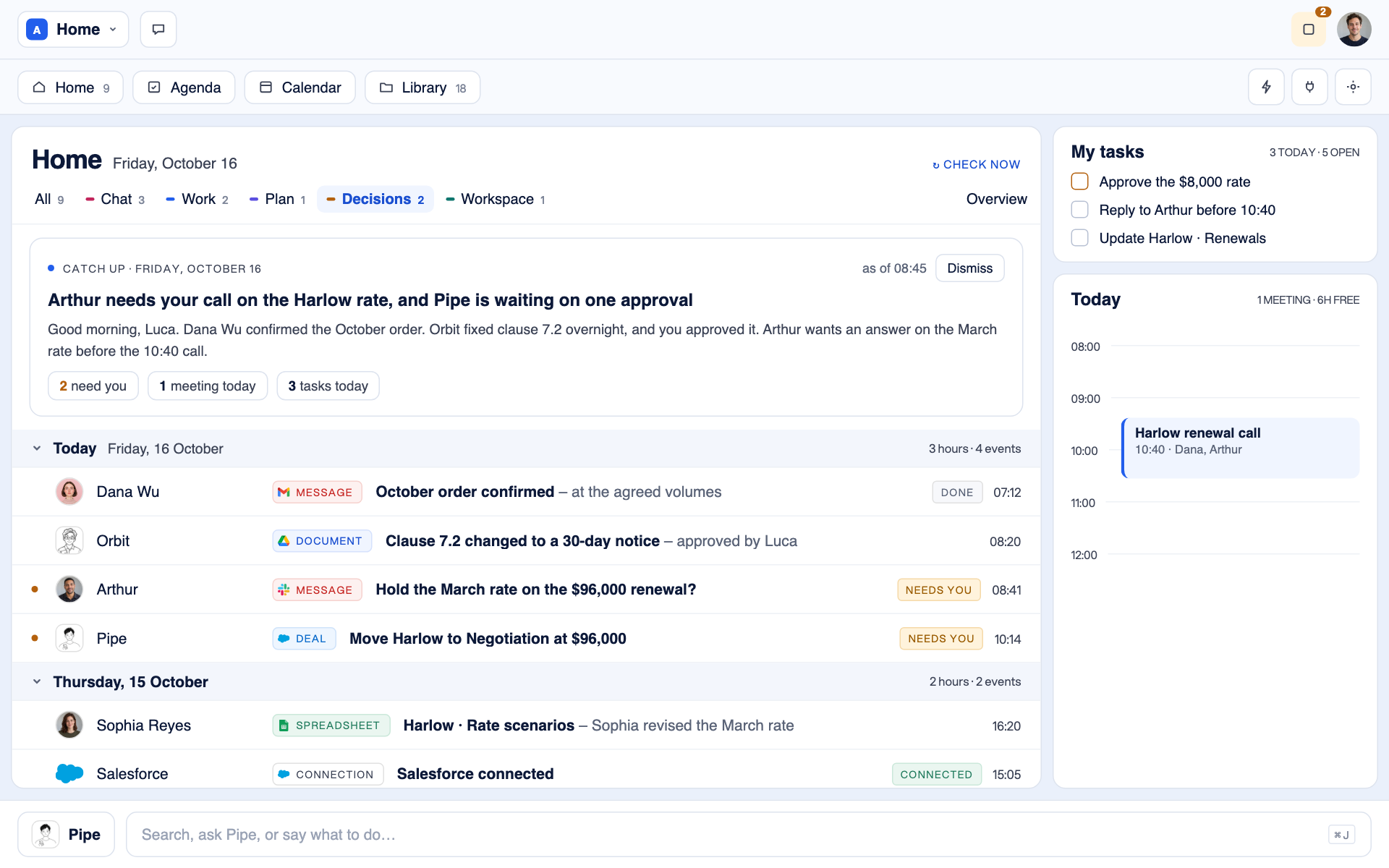
Task: Open the Harlow renewal call event
Action: pyautogui.click(x=1240, y=448)
